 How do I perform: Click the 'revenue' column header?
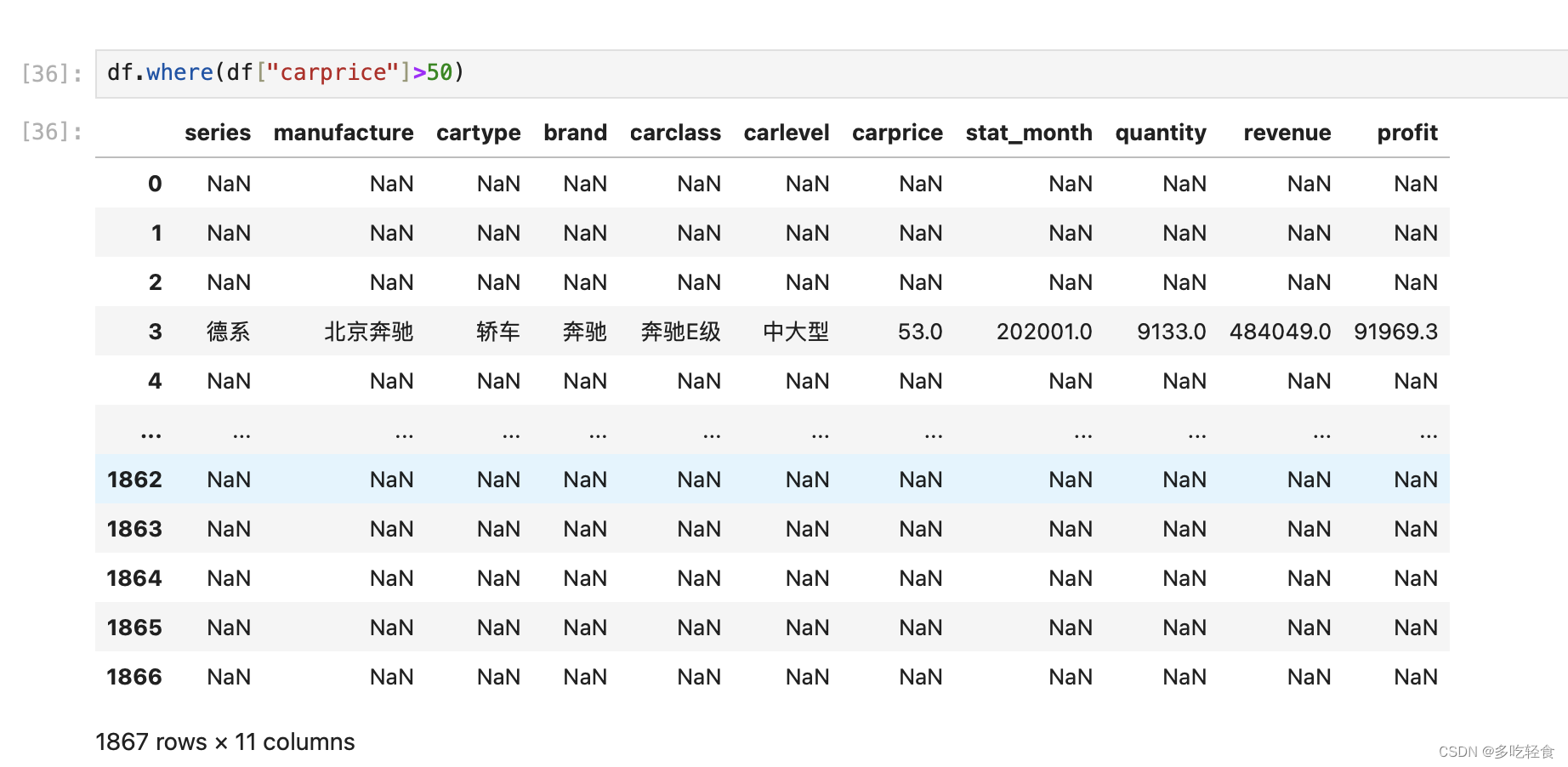coord(1287,133)
